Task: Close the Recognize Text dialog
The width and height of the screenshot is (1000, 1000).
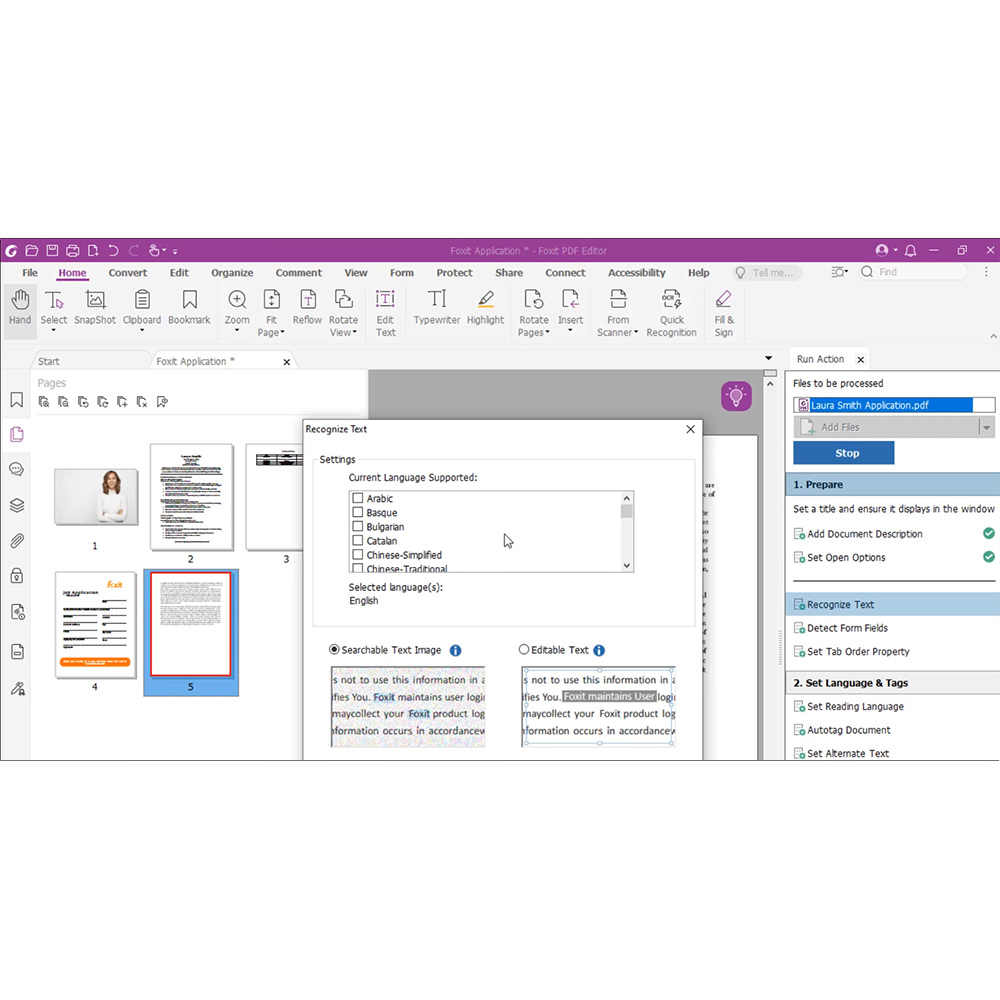Action: tap(690, 429)
